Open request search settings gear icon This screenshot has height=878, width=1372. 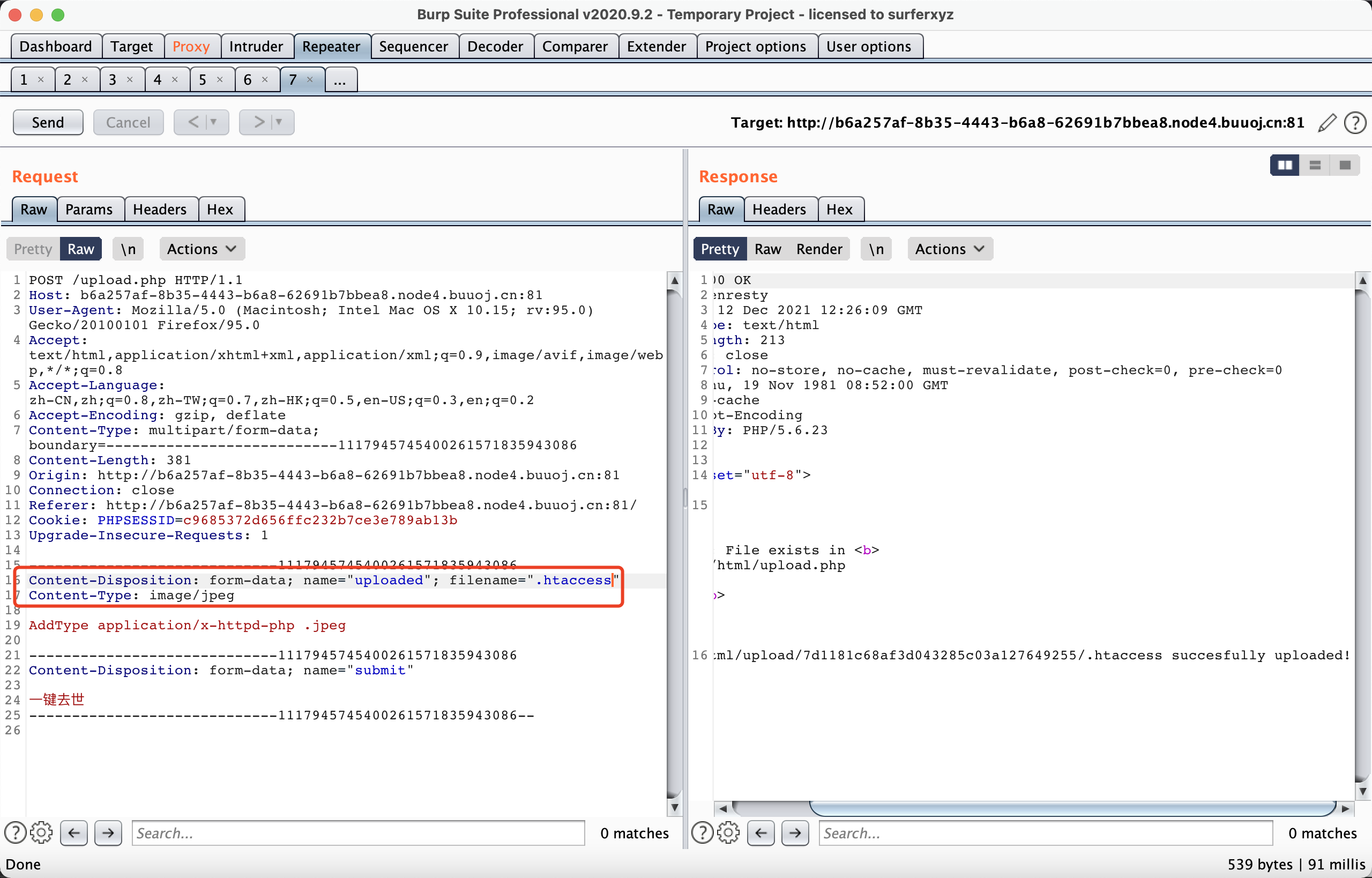41,833
